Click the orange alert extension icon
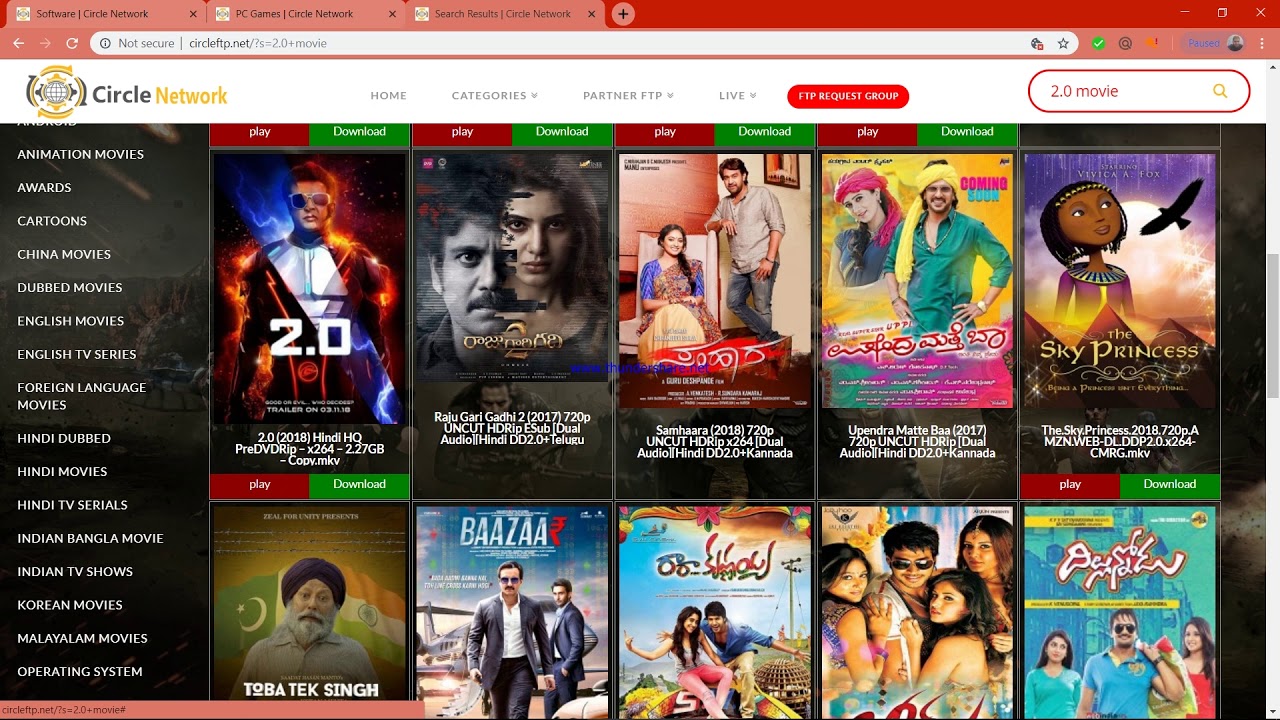The image size is (1280, 720). [1152, 43]
